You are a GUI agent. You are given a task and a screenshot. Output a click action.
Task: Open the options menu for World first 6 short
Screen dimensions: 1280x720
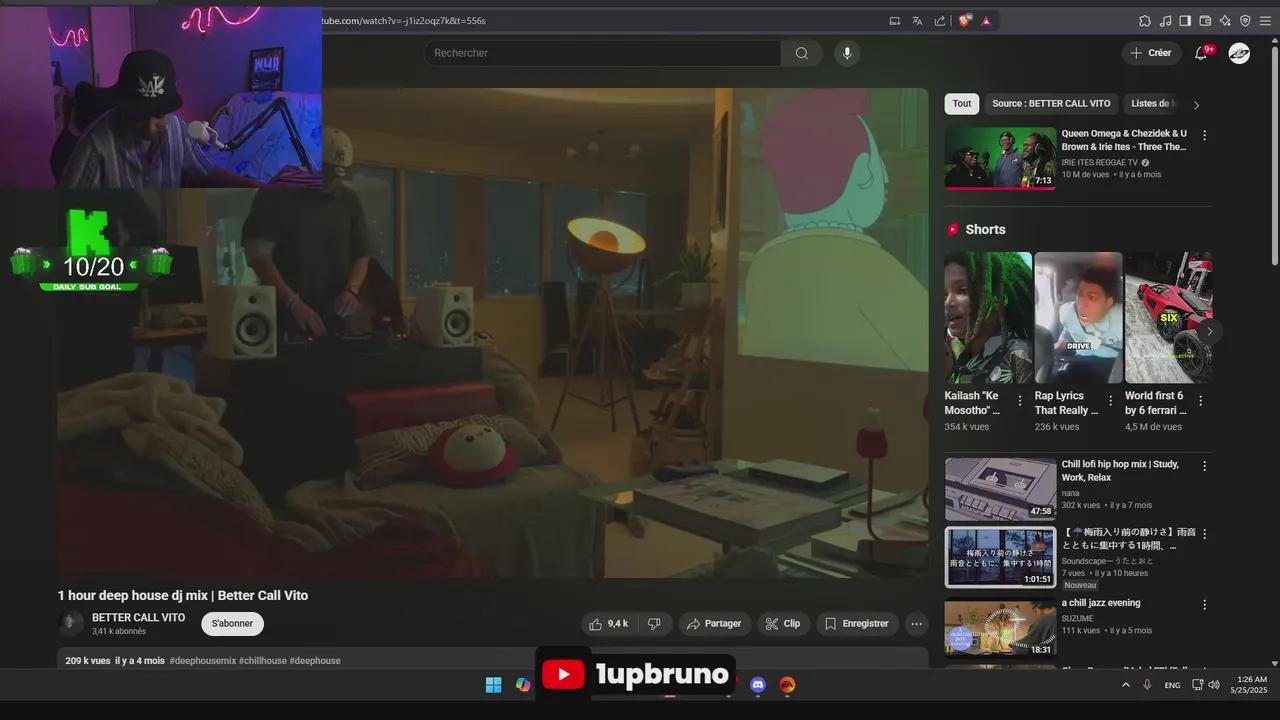click(x=1201, y=401)
